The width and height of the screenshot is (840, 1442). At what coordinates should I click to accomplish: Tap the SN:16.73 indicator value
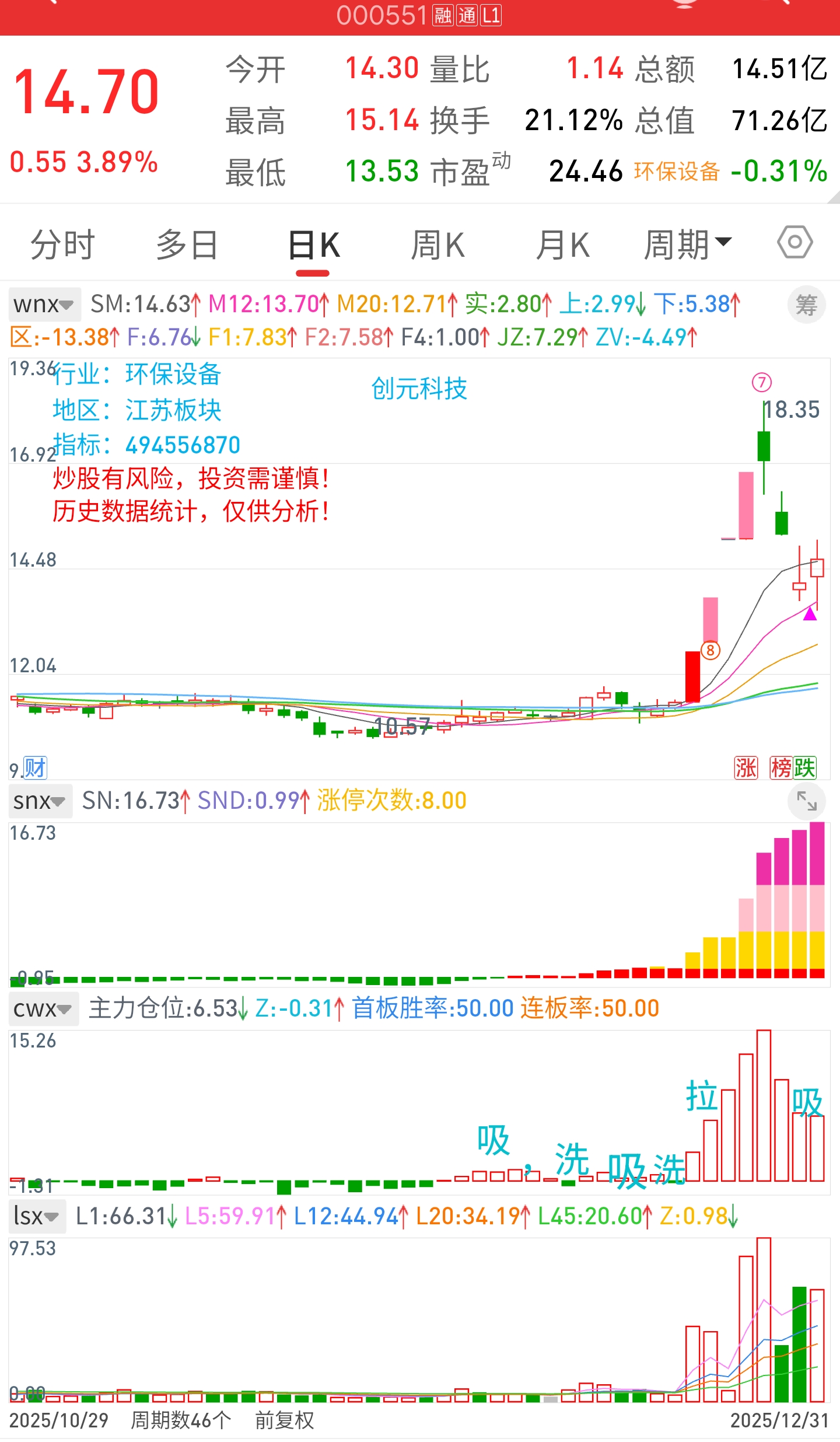(136, 801)
